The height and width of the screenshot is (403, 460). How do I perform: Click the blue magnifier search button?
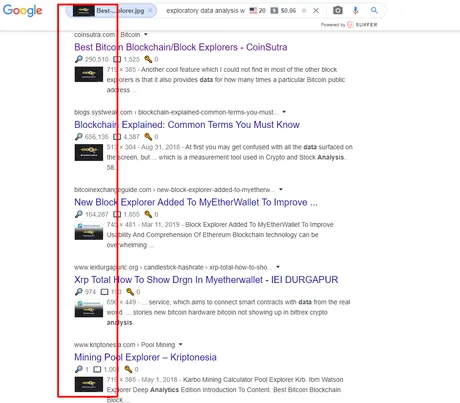coord(374,10)
